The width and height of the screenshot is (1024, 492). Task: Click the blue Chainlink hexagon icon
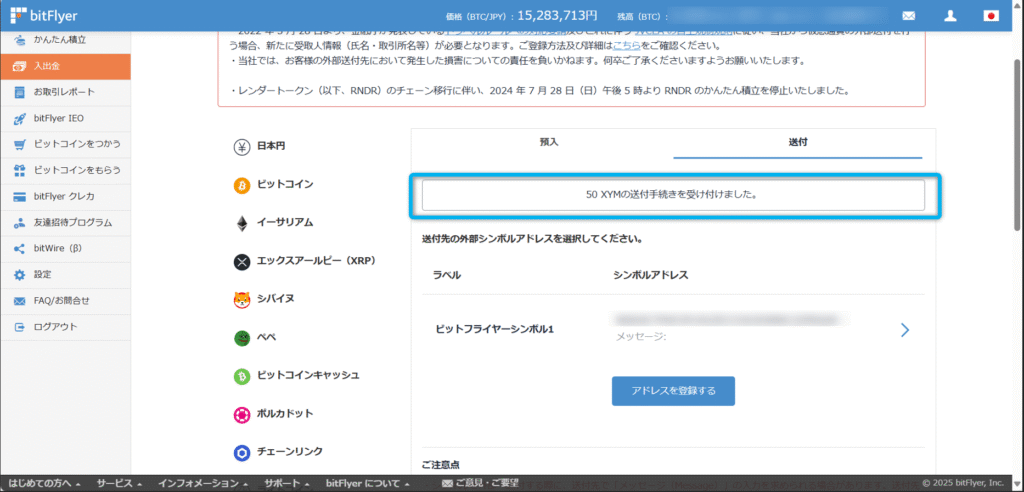[x=242, y=452]
